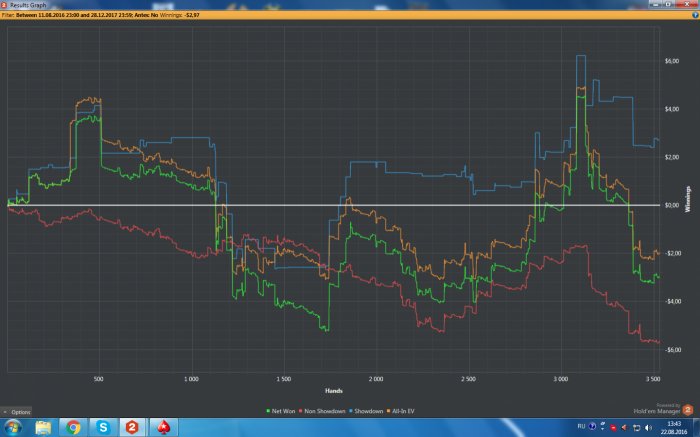Click the Show desktop button
The height and width of the screenshot is (437, 700).
(697, 428)
